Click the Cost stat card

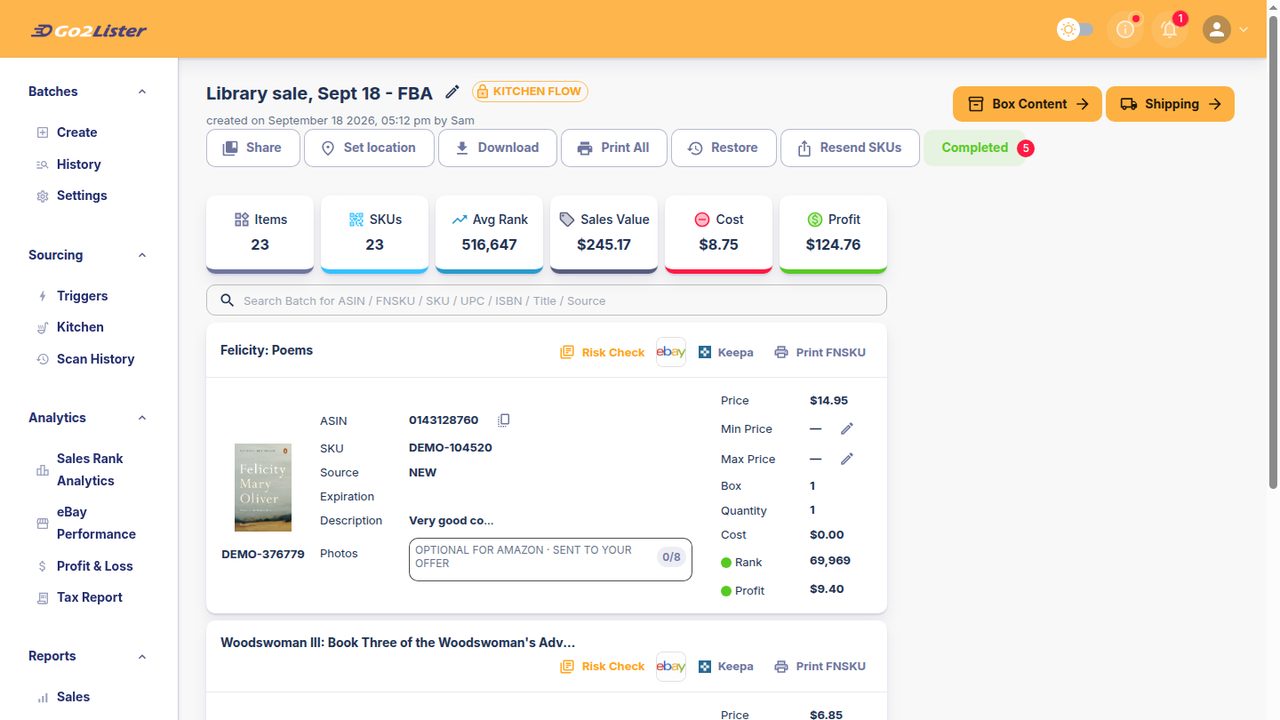click(719, 234)
